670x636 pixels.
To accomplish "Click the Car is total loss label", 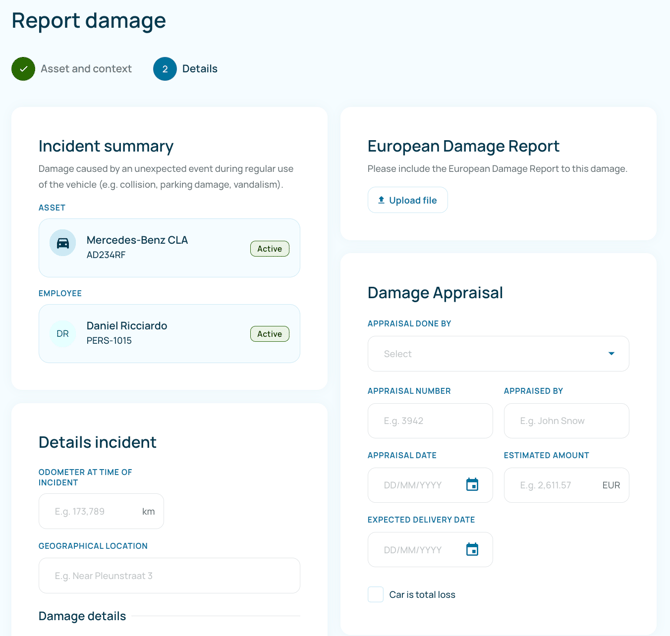I will pyautogui.click(x=422, y=595).
